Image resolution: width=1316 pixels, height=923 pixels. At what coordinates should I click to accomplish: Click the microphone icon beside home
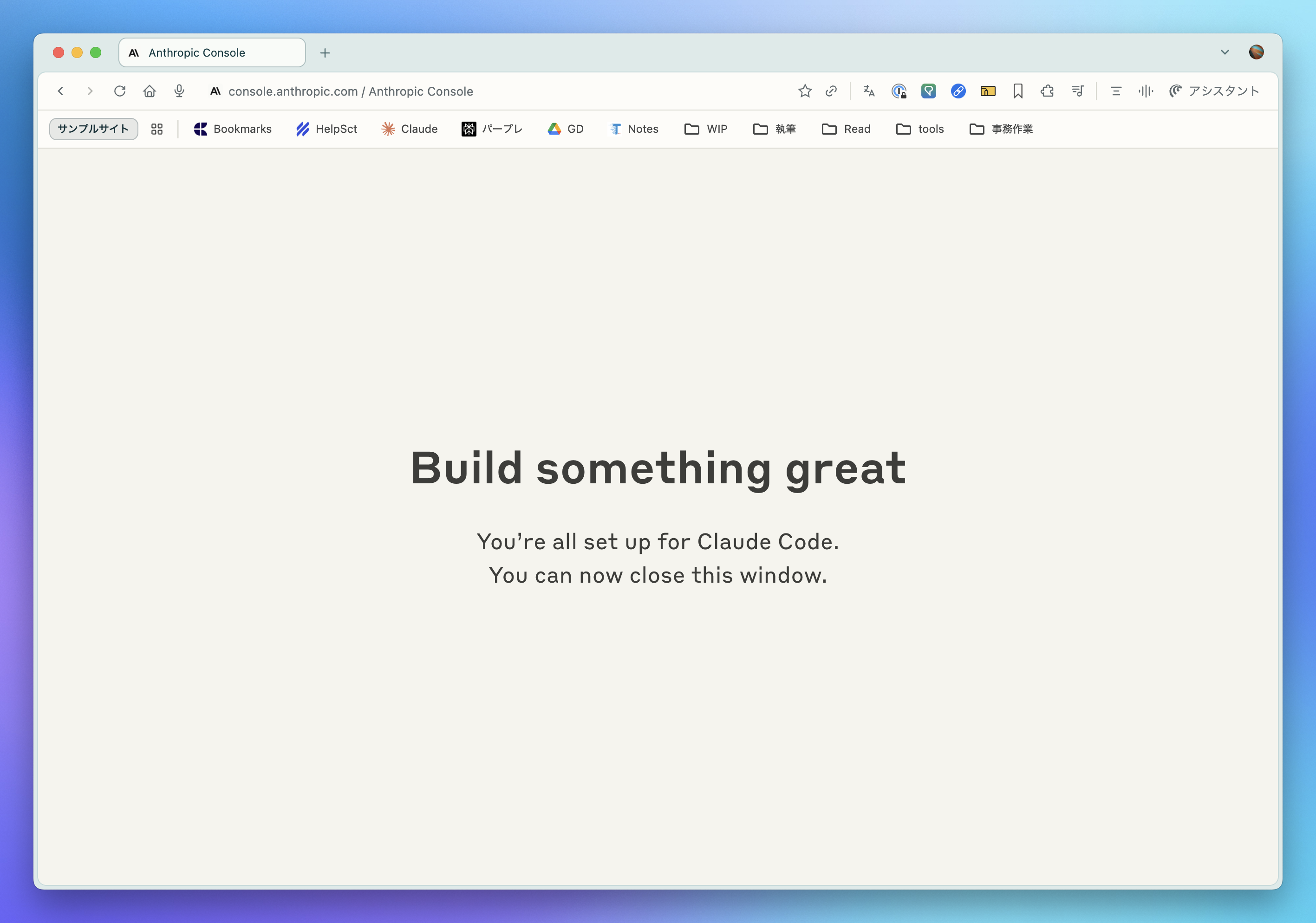(x=179, y=91)
